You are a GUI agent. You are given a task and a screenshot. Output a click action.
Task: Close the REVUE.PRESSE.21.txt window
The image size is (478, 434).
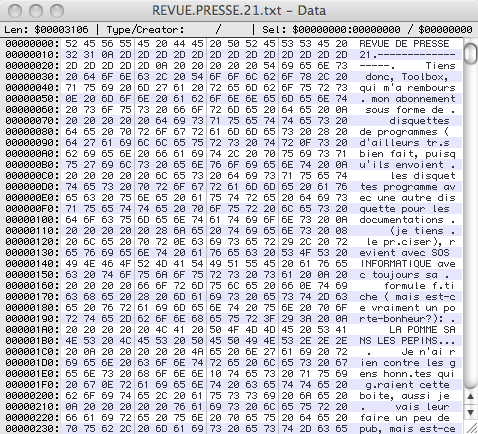pos(15,11)
